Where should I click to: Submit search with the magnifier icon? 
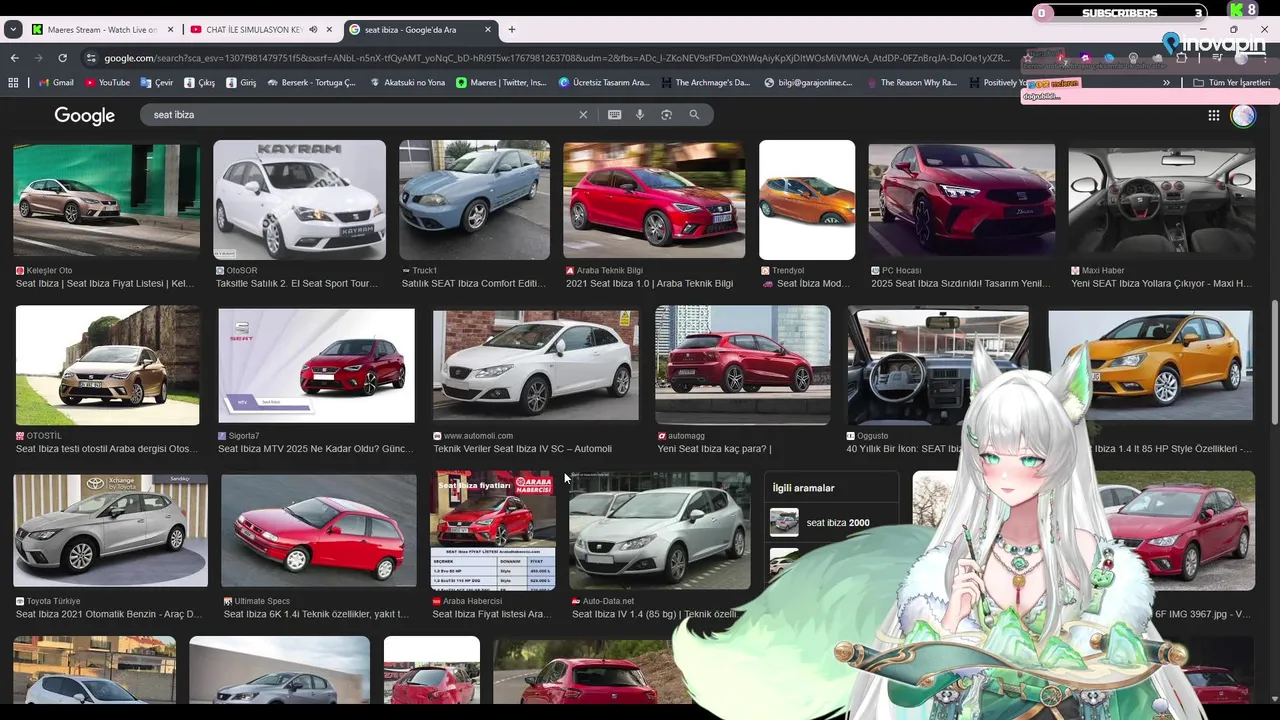[x=694, y=115]
